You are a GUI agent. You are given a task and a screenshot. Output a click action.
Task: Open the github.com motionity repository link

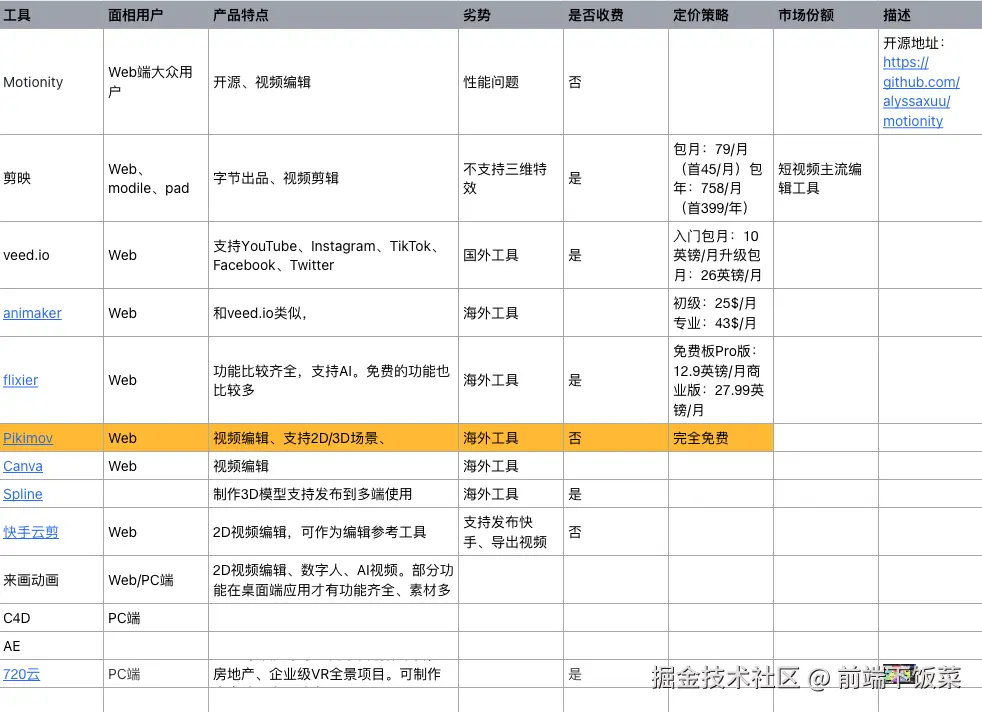pos(921,91)
